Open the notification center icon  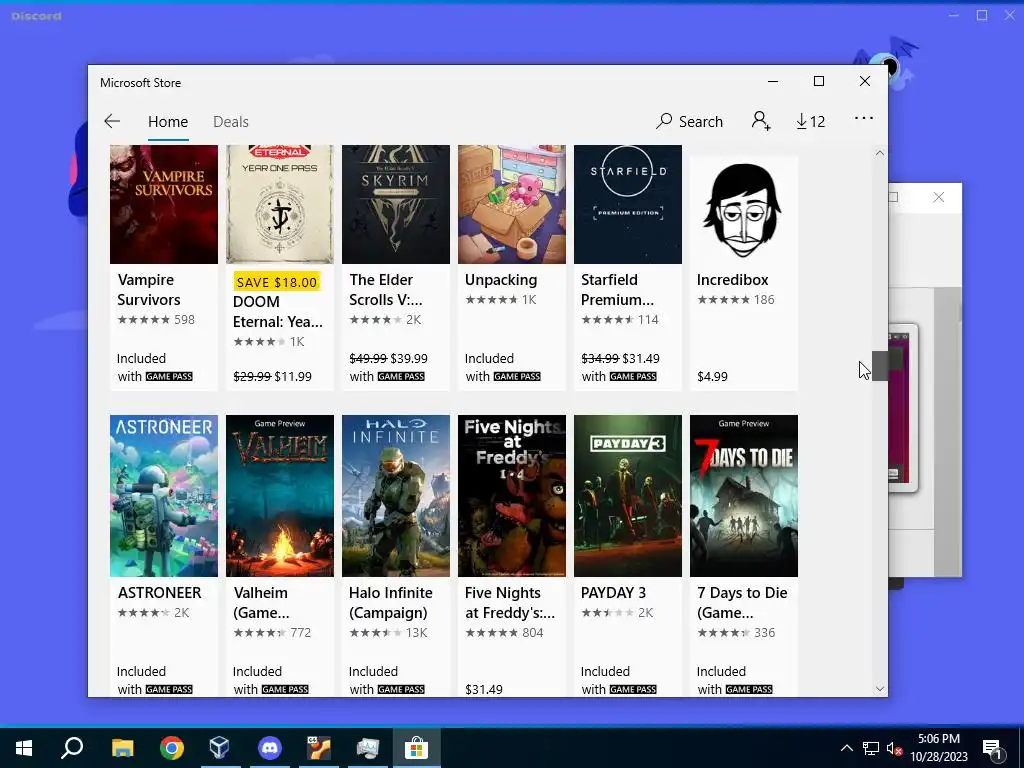(993, 749)
